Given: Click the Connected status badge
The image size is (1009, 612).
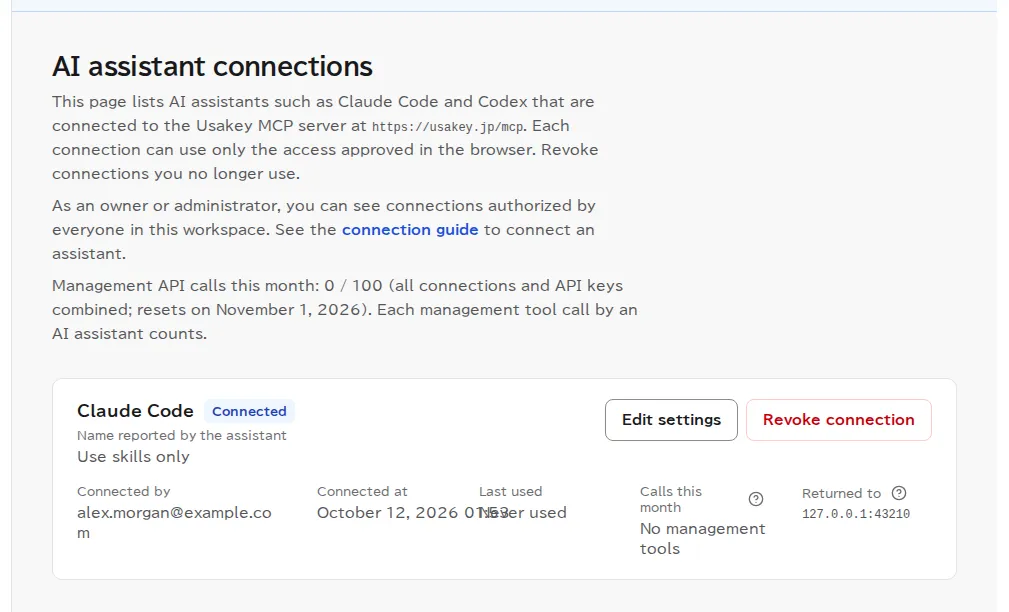Looking at the screenshot, I should click(249, 411).
